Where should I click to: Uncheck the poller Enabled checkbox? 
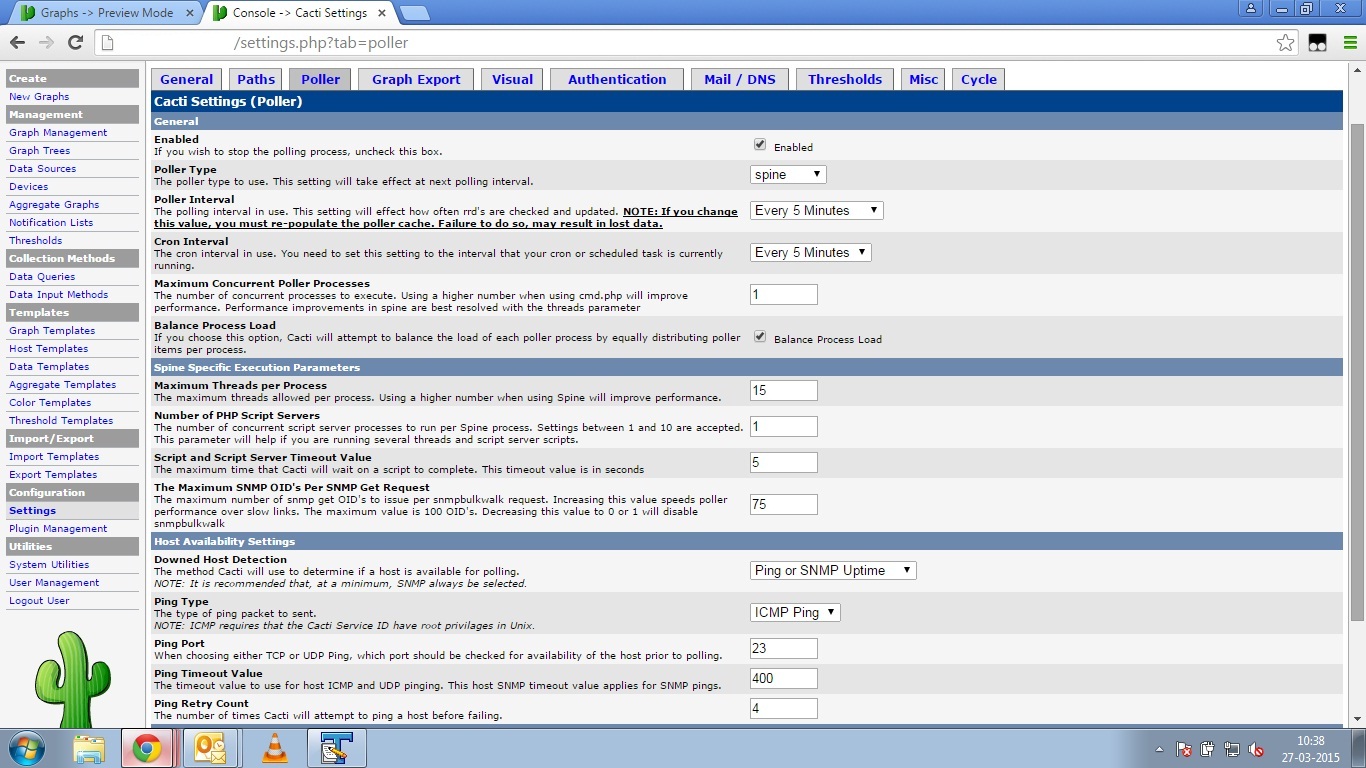(760, 145)
